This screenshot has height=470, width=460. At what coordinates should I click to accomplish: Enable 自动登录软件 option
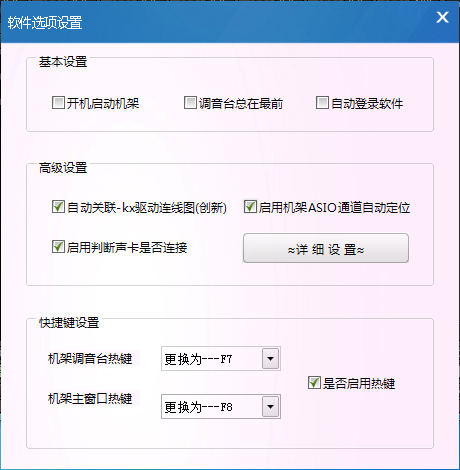tap(322, 103)
